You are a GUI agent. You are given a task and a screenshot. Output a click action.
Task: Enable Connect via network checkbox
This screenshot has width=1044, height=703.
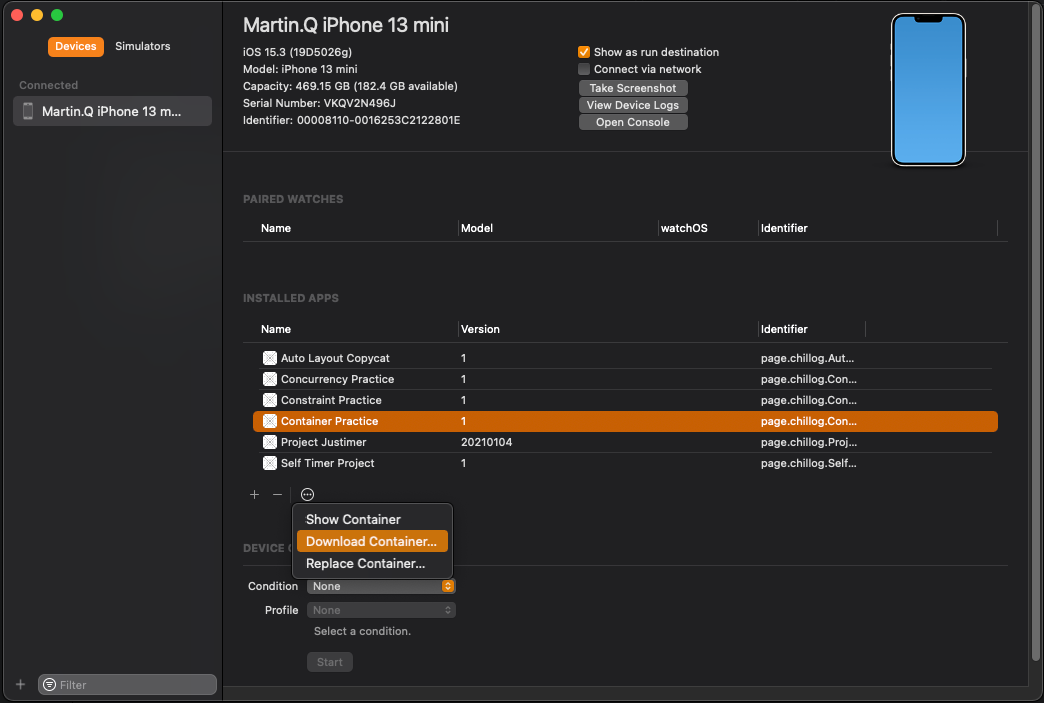click(x=584, y=69)
